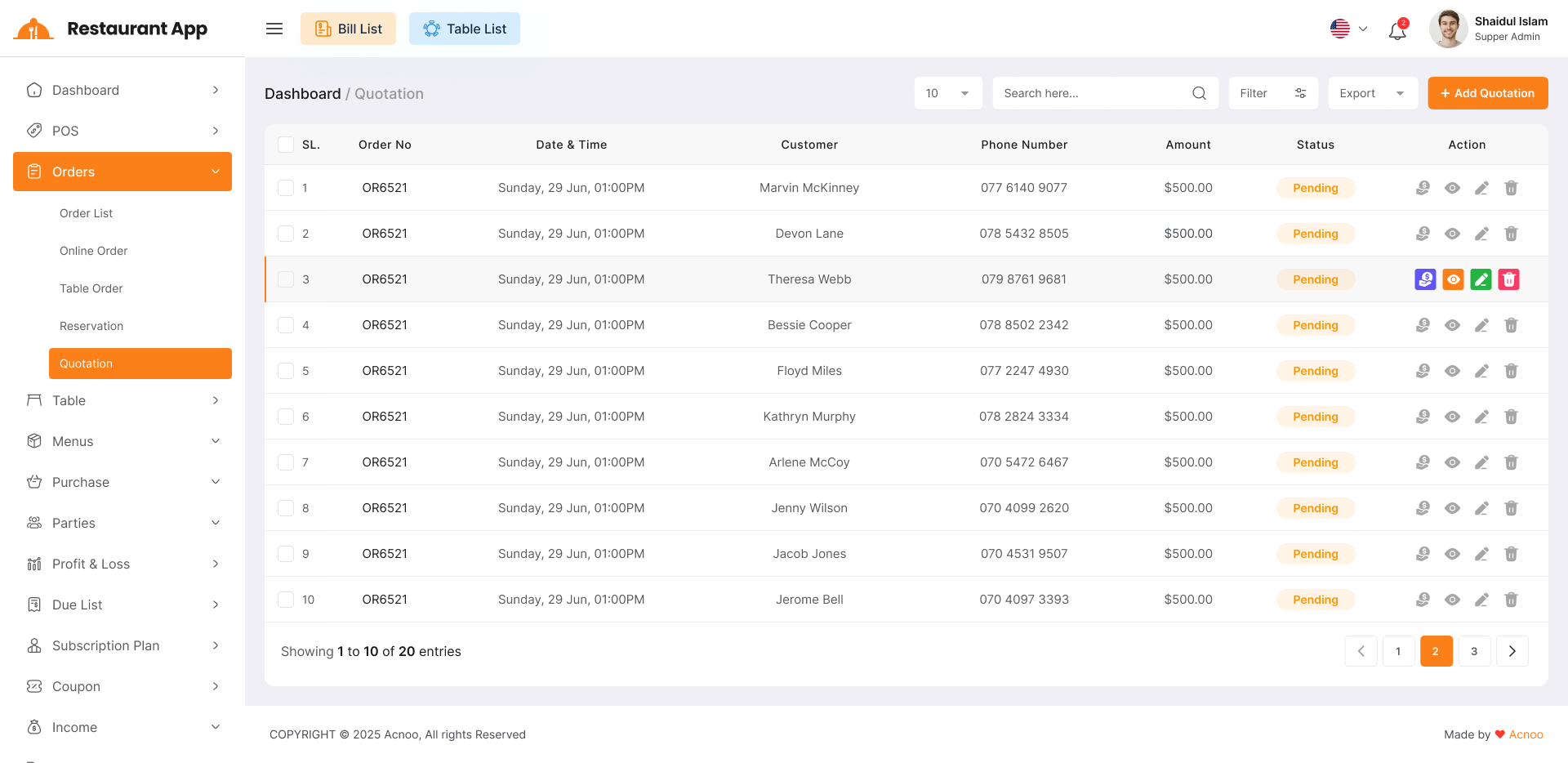
Task: Click the purple payment icon for Theresa Webb
Action: point(1425,279)
